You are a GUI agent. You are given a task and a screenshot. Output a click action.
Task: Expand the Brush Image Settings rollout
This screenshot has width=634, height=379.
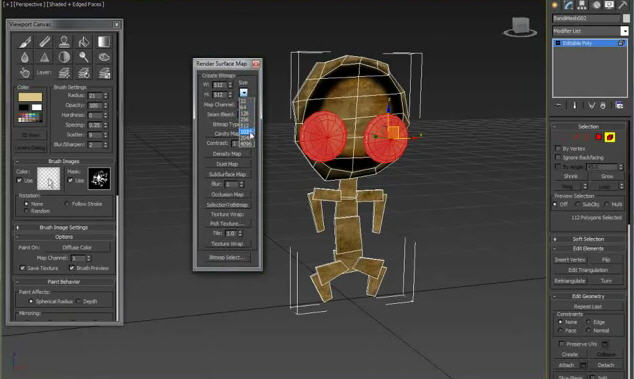pos(64,227)
